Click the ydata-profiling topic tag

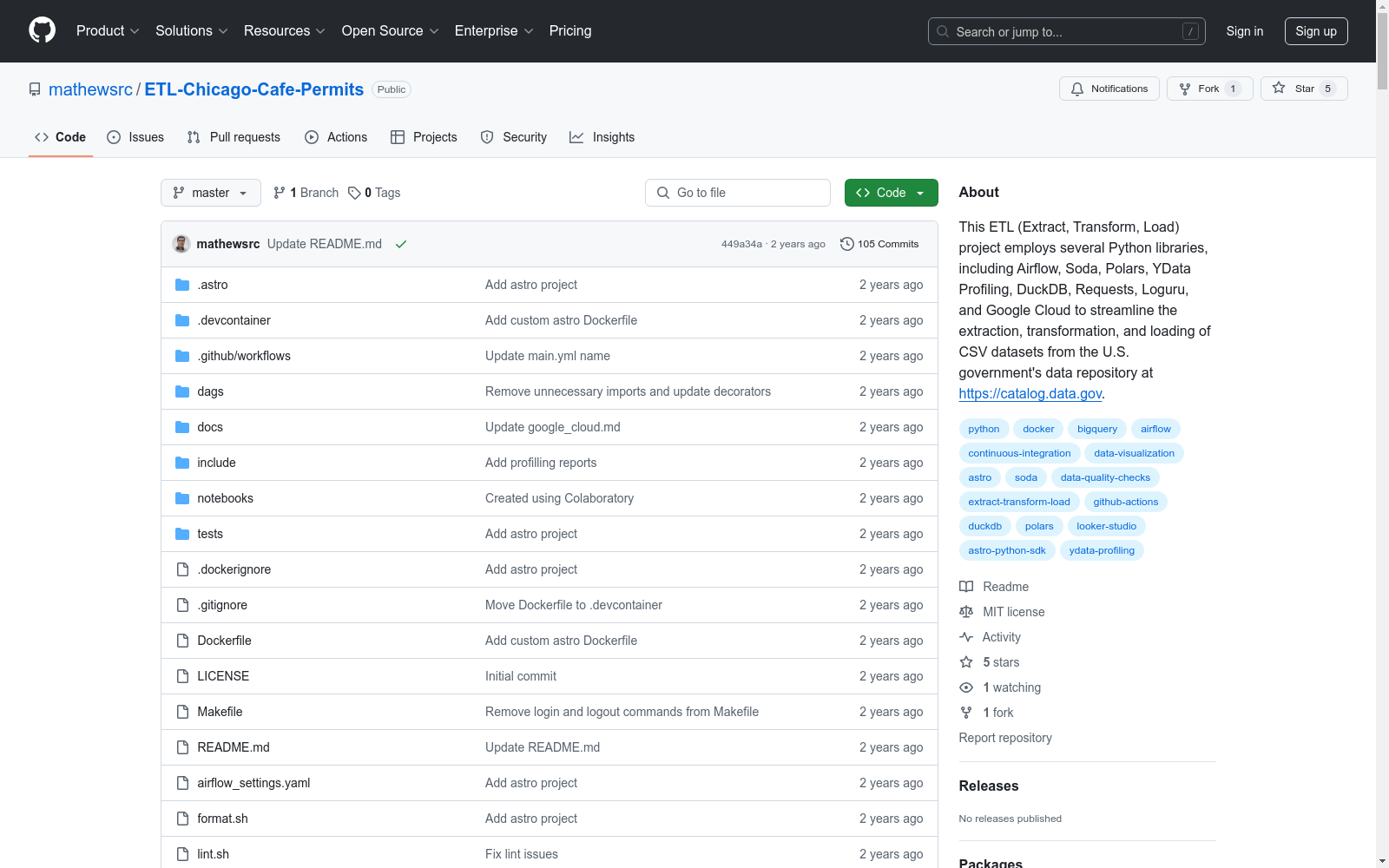click(1102, 550)
